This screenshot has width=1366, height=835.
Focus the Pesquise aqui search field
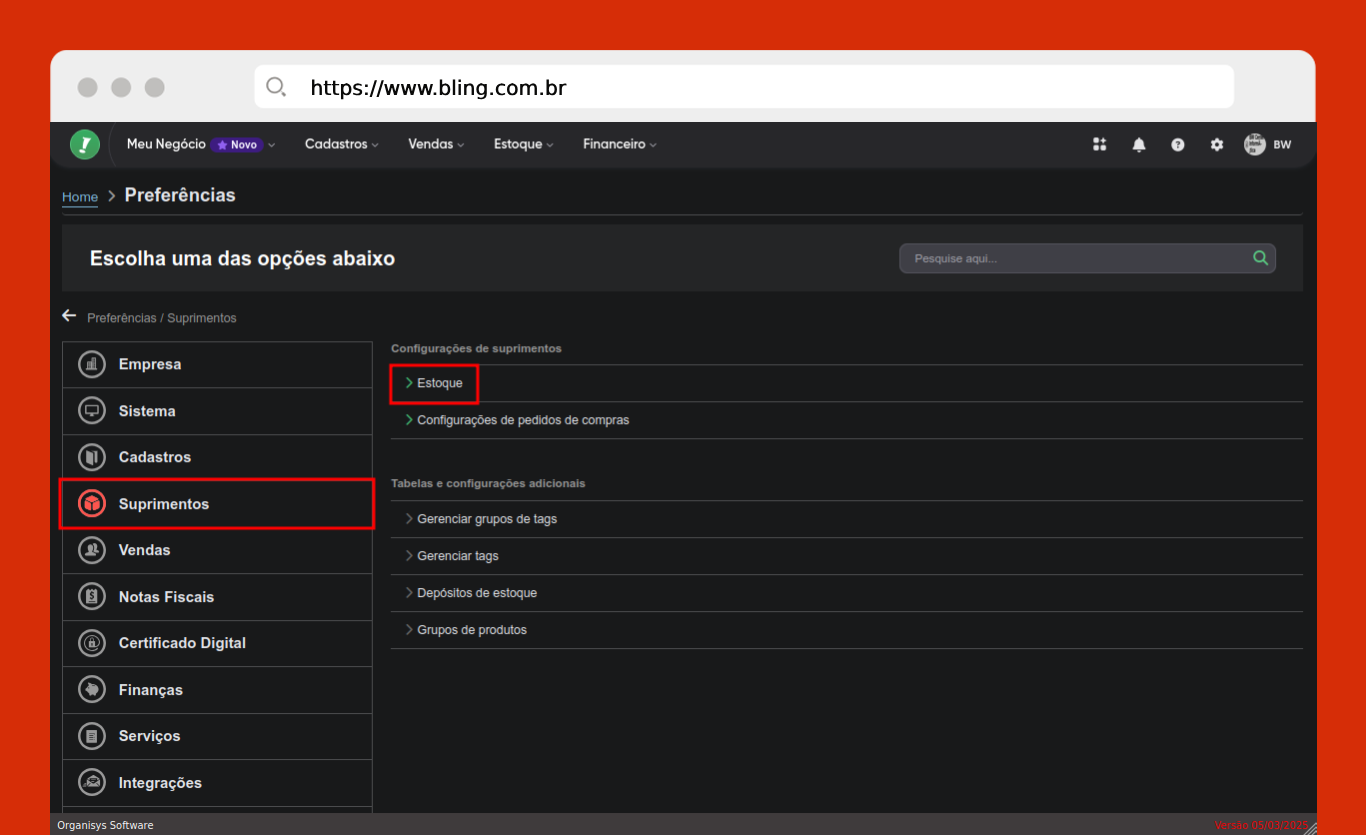(1087, 258)
